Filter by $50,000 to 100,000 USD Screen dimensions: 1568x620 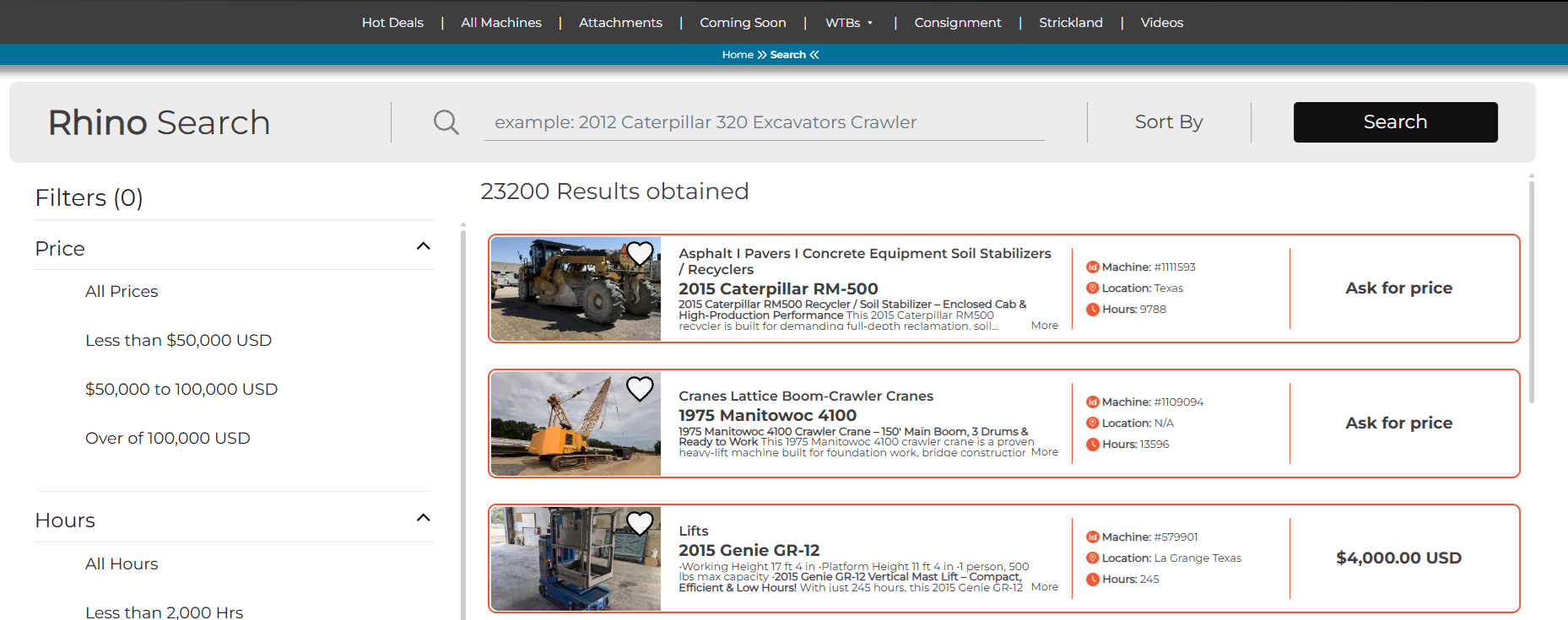coord(181,390)
